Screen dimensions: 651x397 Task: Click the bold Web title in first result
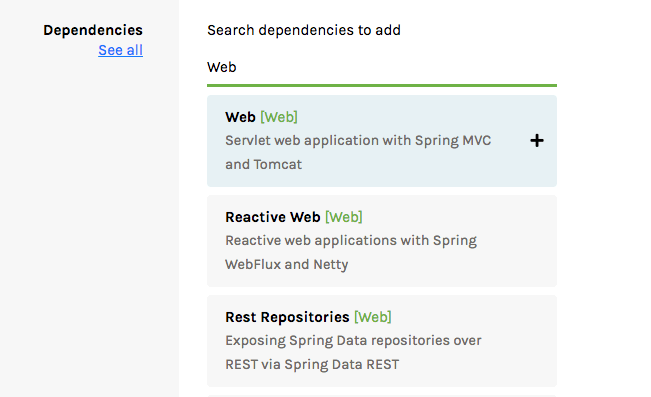(x=240, y=117)
